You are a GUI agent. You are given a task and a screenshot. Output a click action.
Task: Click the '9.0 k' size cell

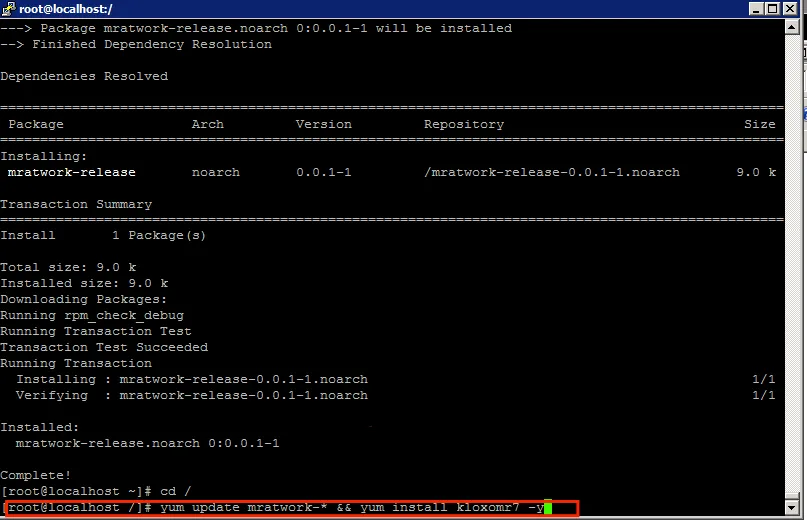tap(756, 172)
